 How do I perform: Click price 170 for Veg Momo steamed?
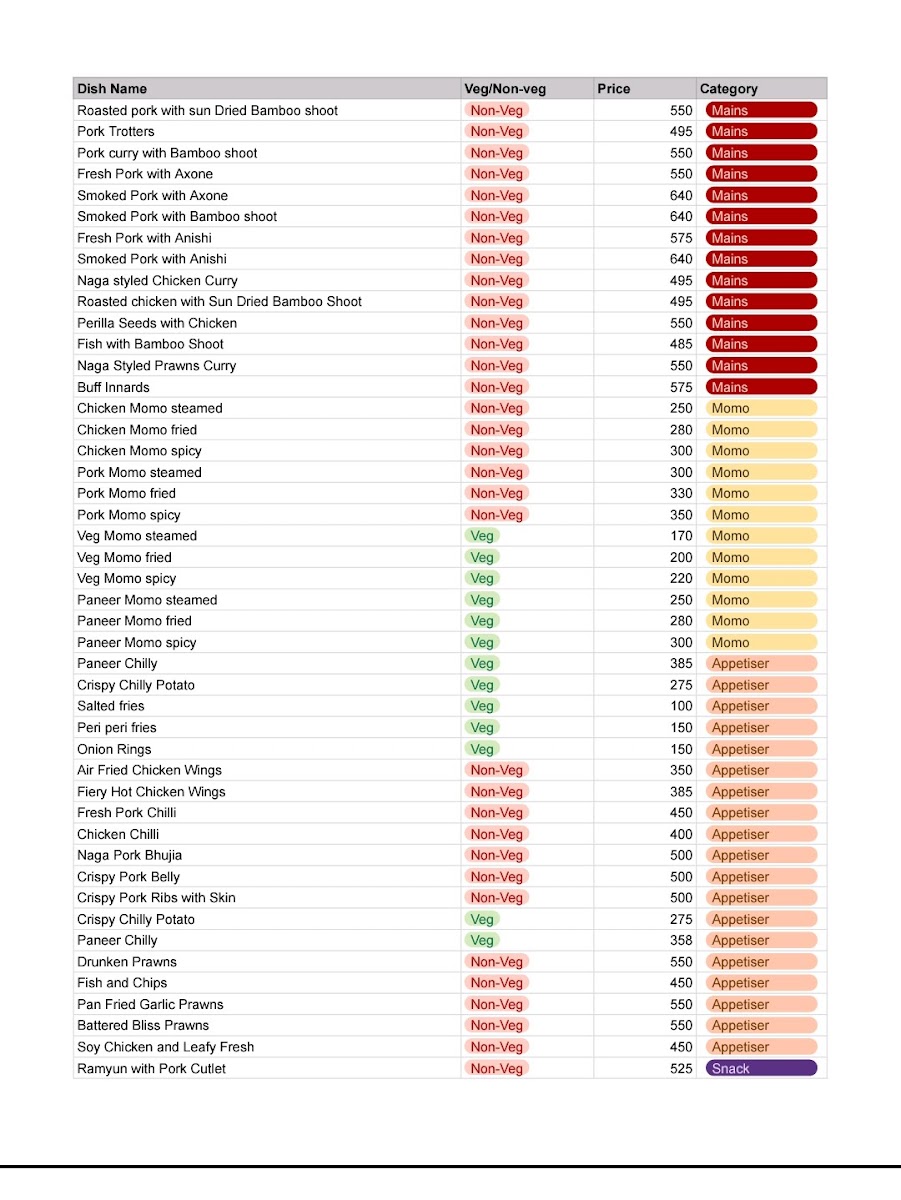645,536
